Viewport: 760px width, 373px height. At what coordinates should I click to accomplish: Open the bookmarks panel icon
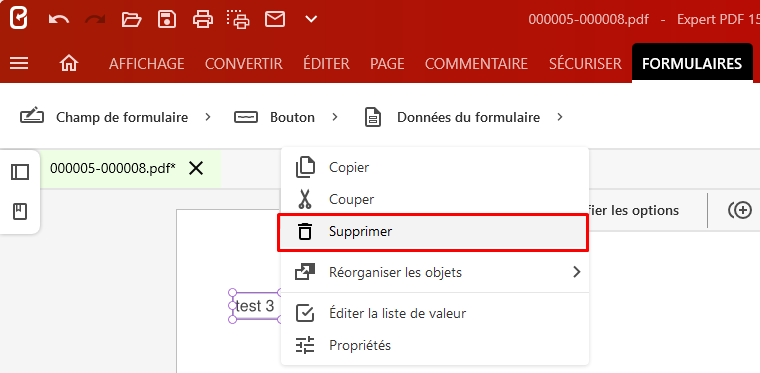(20, 212)
